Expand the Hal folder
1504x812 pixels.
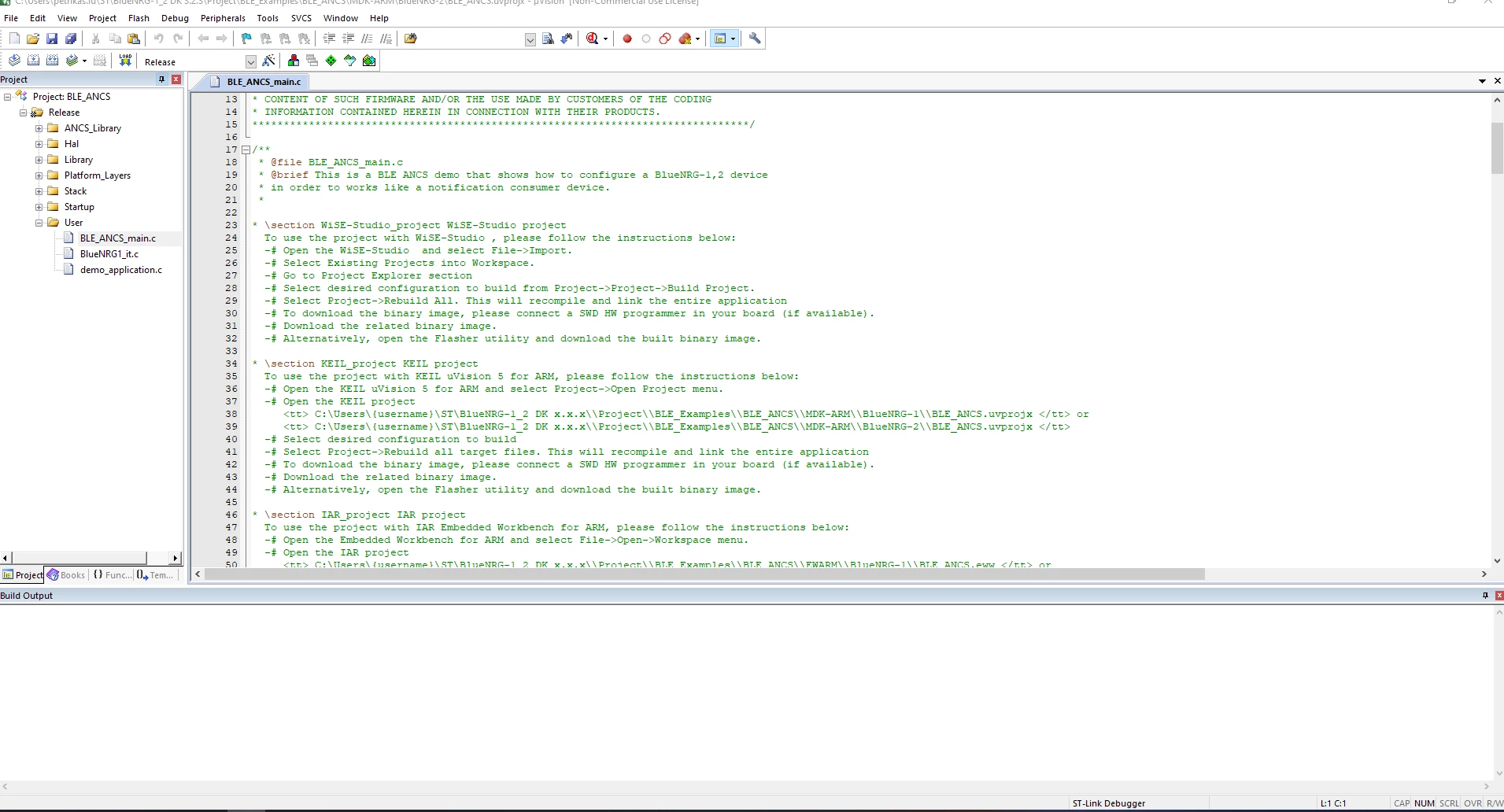click(39, 144)
